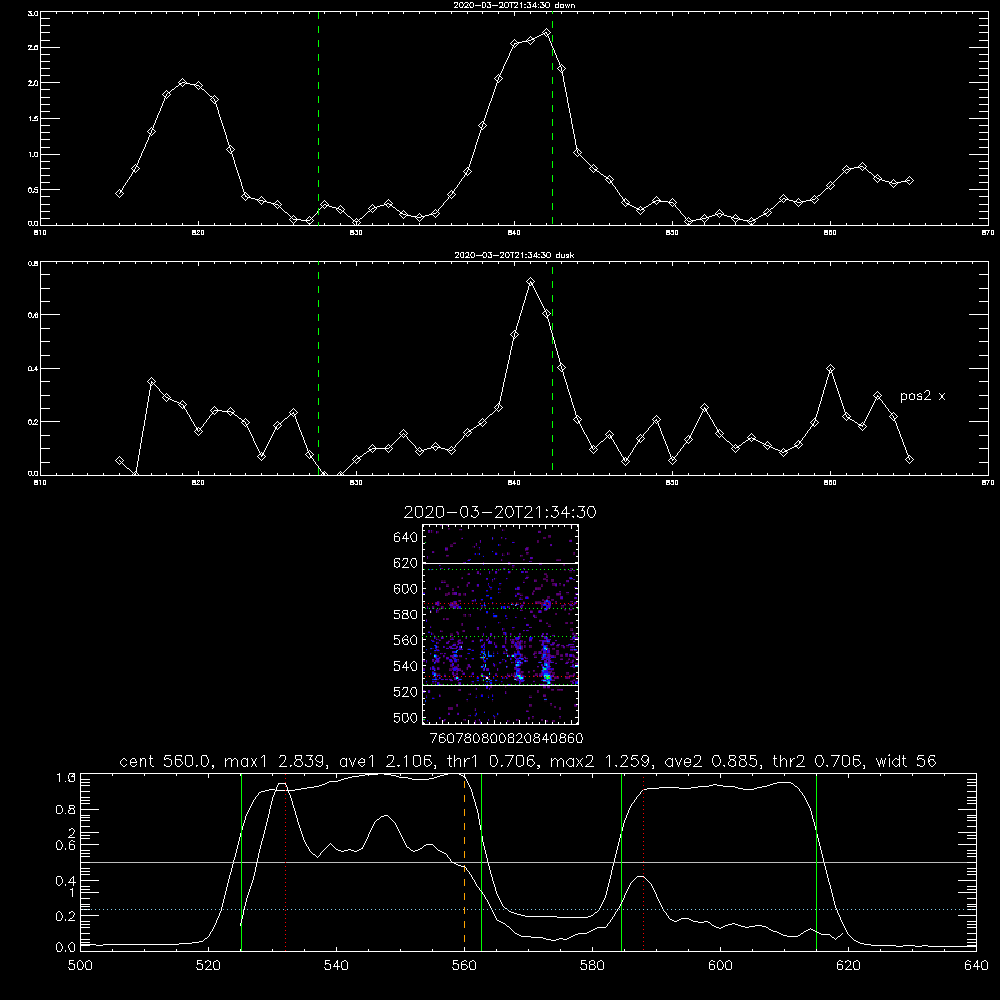Click 'thr2 0.706' in the bottom plot header
Screen dimensions: 1000x1000
point(818,761)
